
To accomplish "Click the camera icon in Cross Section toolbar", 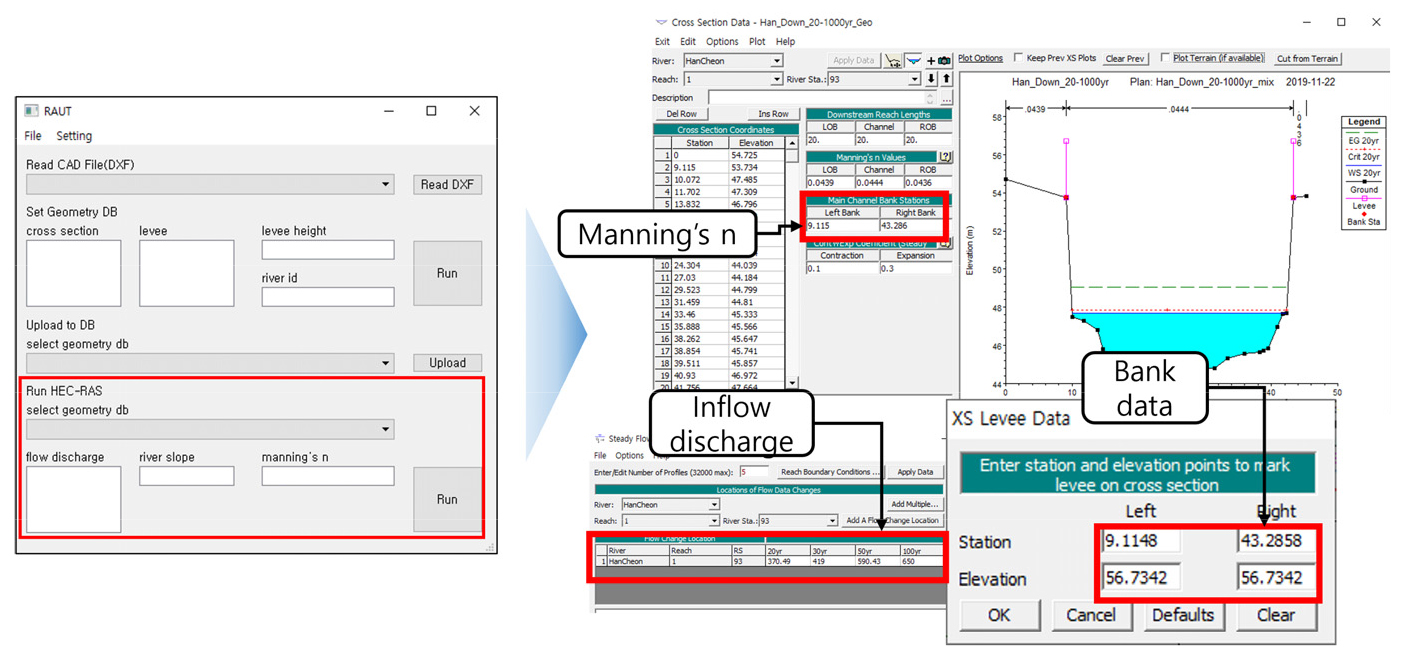I will (944, 61).
